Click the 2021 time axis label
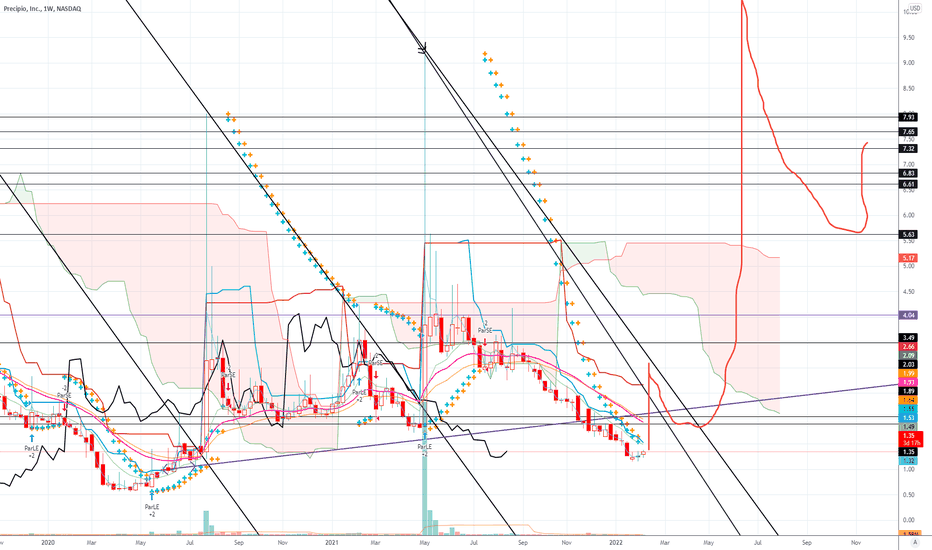This screenshot has height=550, width=932. (332, 543)
